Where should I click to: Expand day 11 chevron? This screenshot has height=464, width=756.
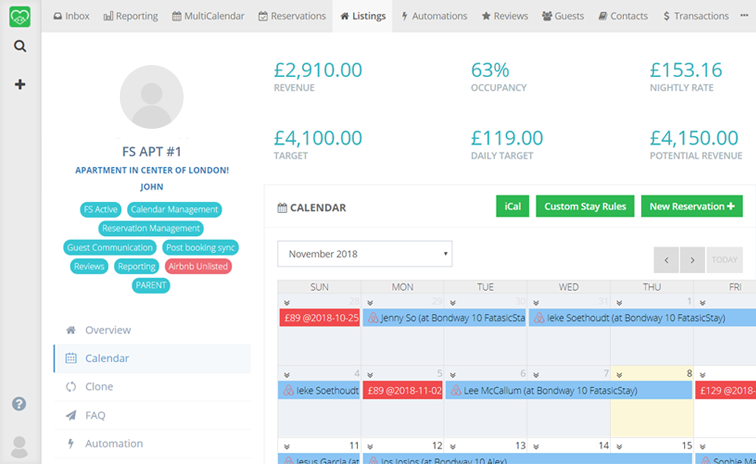click(287, 447)
